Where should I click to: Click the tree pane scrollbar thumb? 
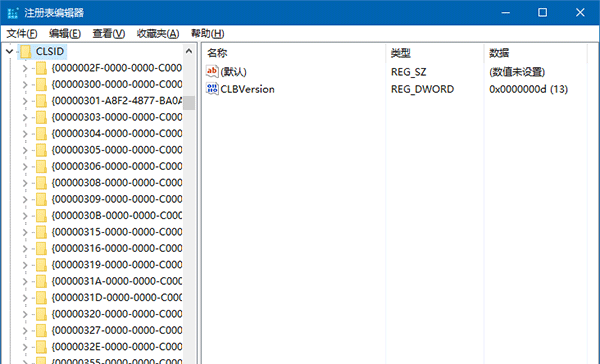[x=189, y=103]
